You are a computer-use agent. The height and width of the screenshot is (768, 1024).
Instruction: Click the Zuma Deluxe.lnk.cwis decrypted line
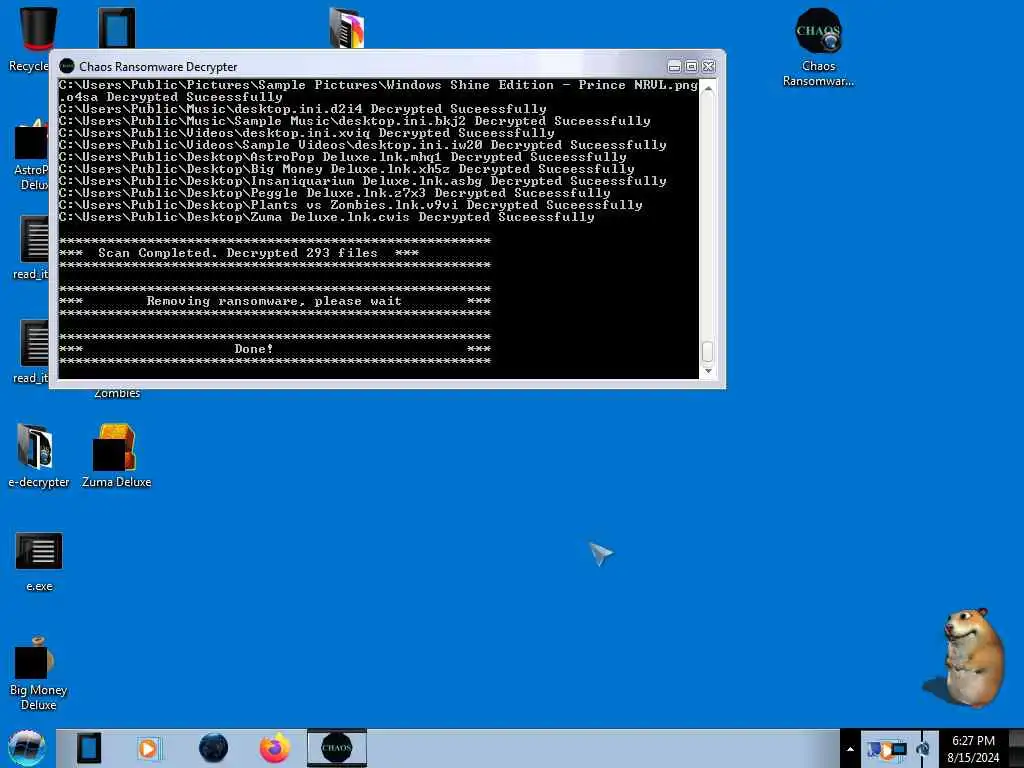[x=327, y=217]
